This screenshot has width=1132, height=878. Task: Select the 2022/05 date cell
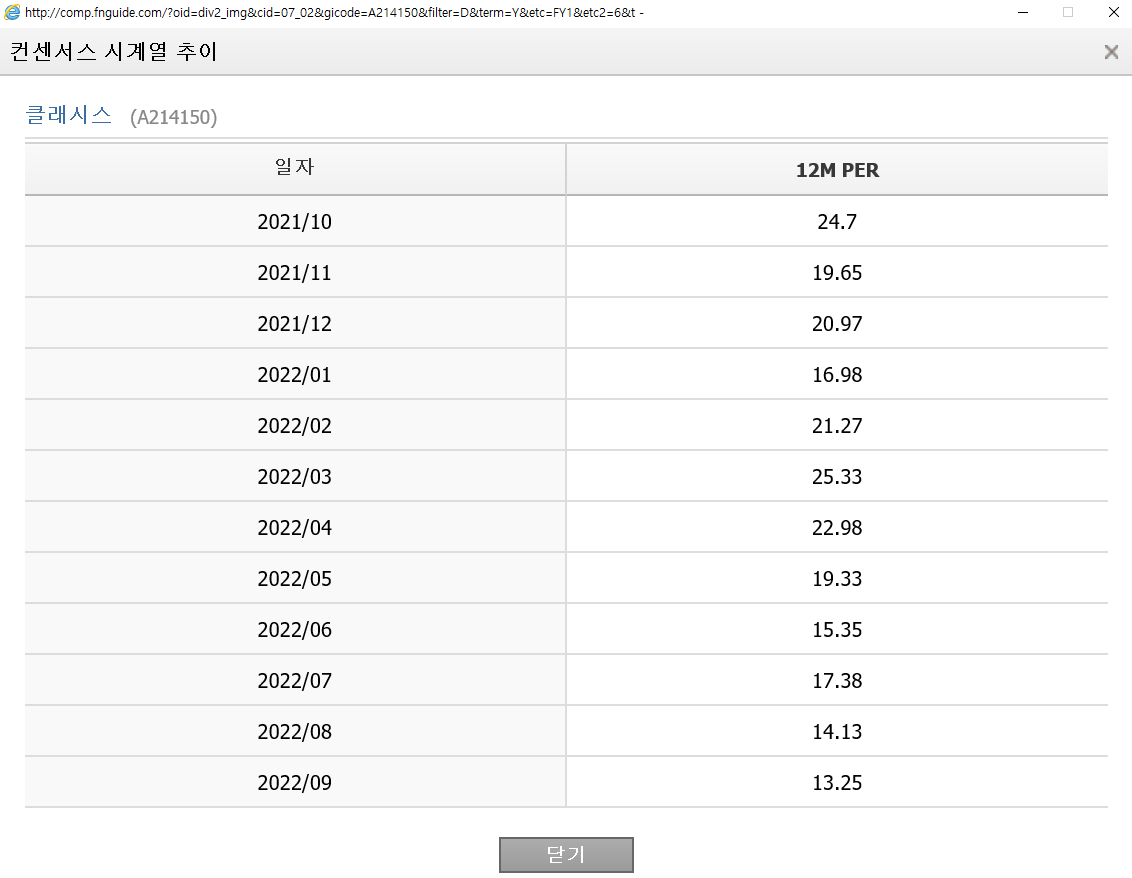click(x=295, y=579)
